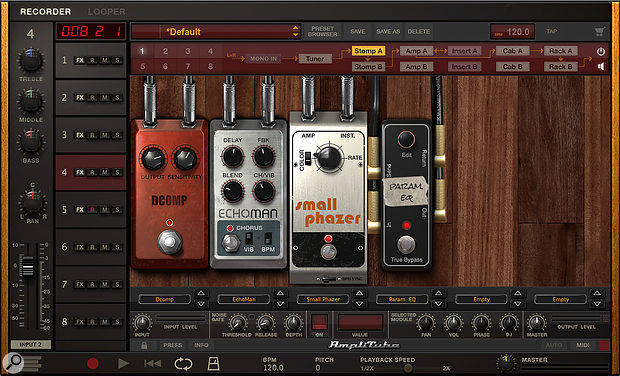Viewport: 620px width, 376px height.
Task: Click the PLAYBACK SPEED slider
Action: [408, 368]
